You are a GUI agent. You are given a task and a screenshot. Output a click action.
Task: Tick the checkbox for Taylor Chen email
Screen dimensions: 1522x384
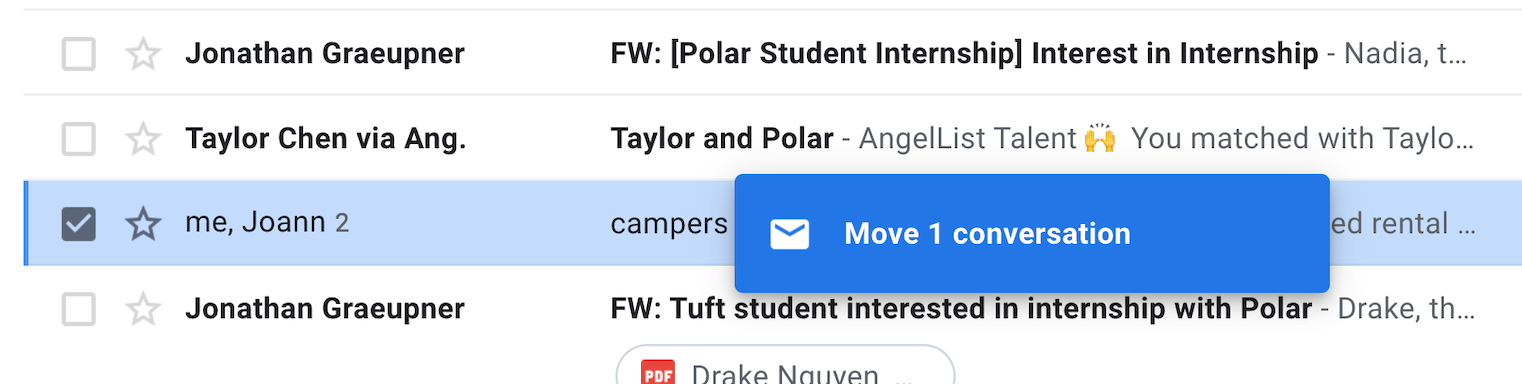(x=79, y=139)
